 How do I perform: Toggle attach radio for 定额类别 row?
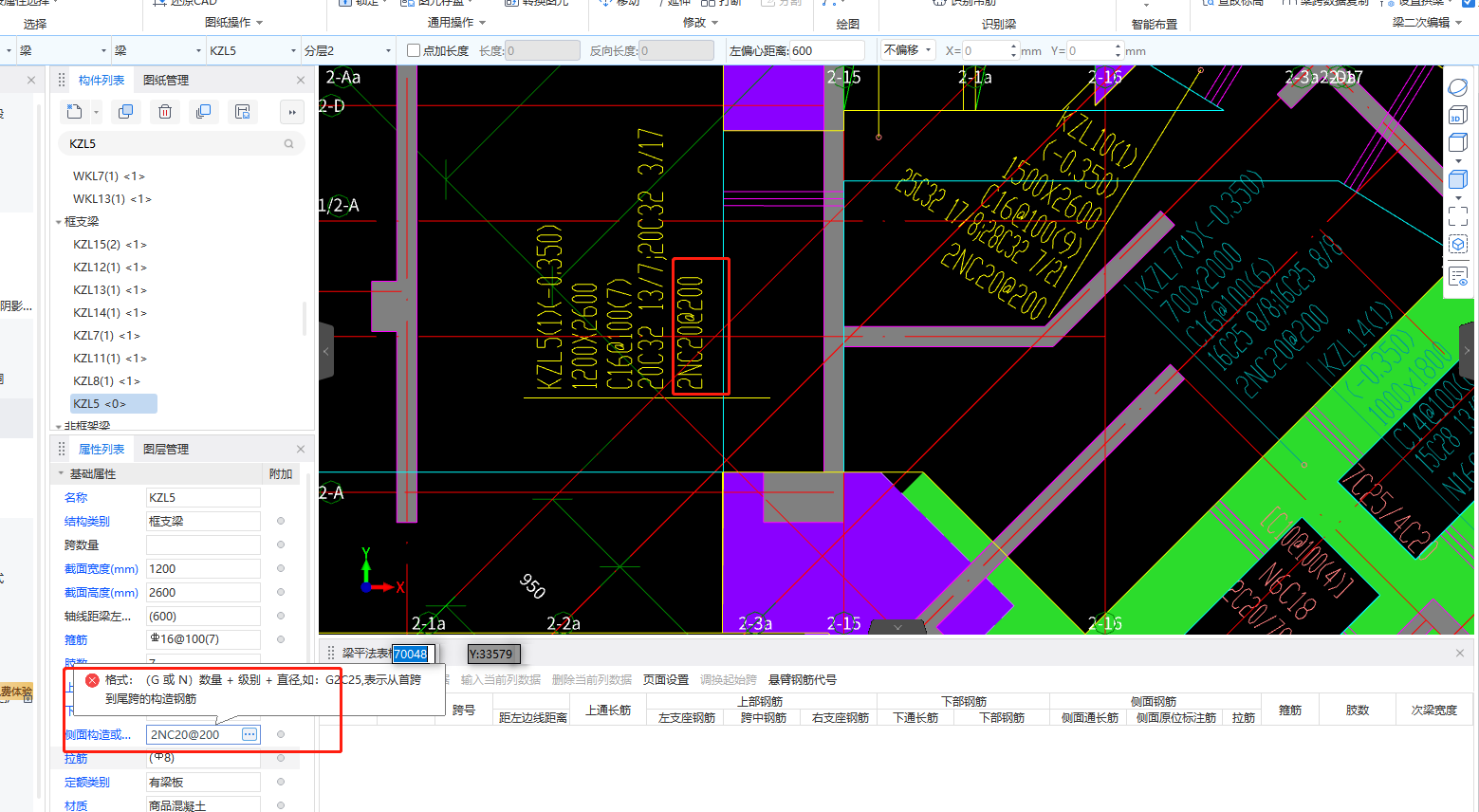pos(281,782)
